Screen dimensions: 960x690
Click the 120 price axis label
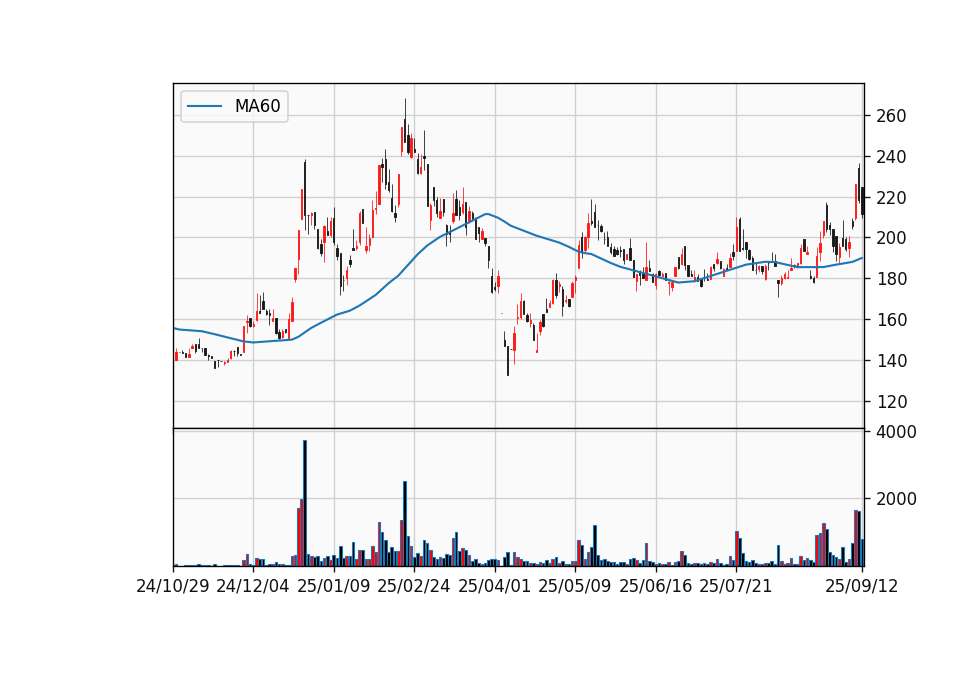[891, 402]
